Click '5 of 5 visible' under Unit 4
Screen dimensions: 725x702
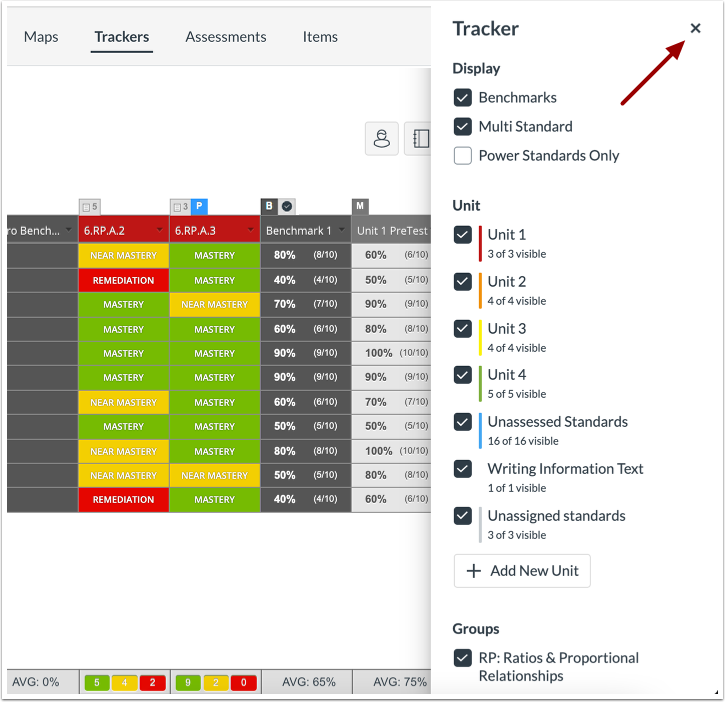tap(516, 394)
